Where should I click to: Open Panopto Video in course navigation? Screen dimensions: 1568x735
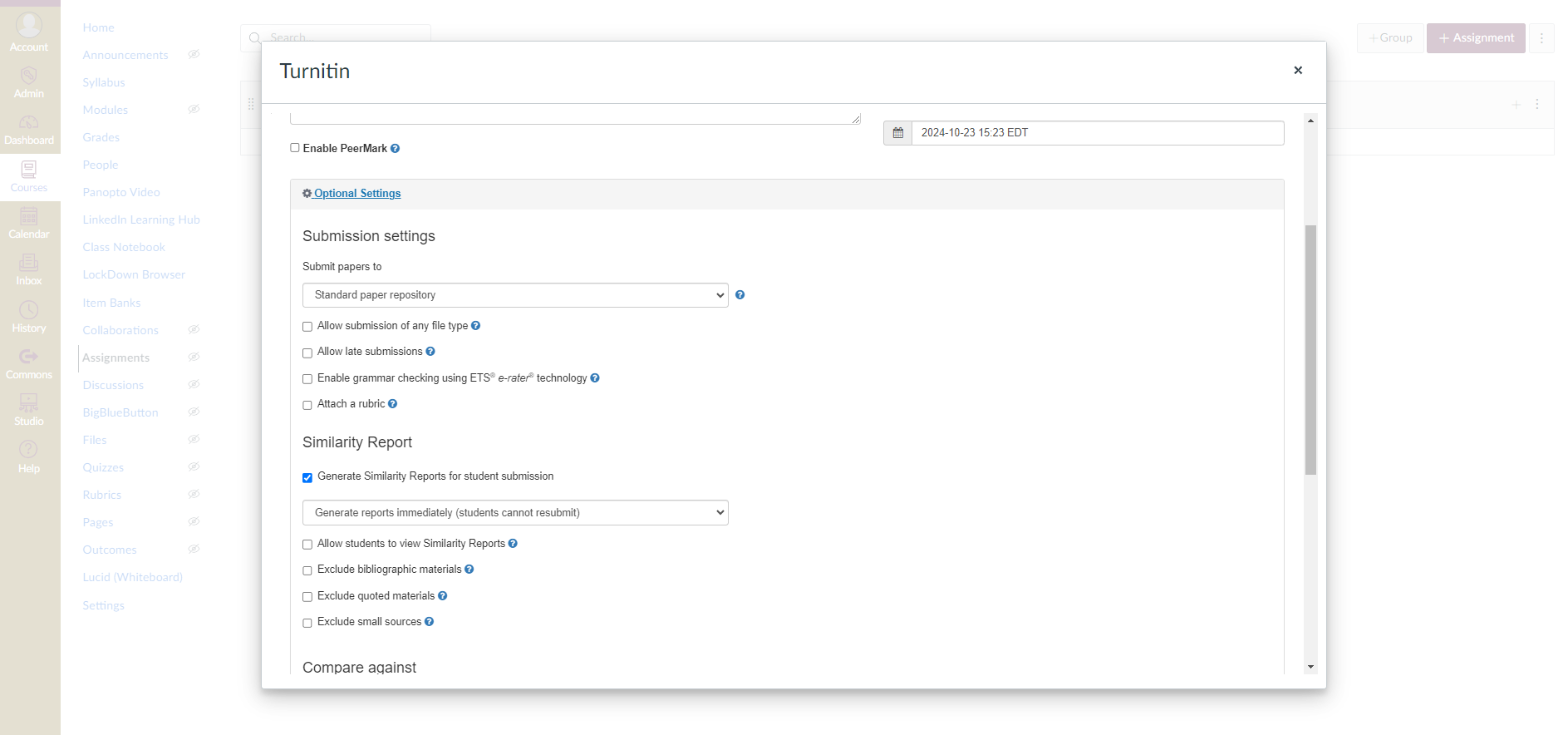tap(121, 193)
